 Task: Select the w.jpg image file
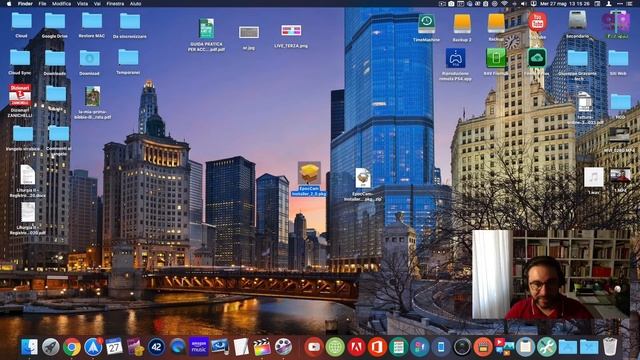tap(249, 32)
